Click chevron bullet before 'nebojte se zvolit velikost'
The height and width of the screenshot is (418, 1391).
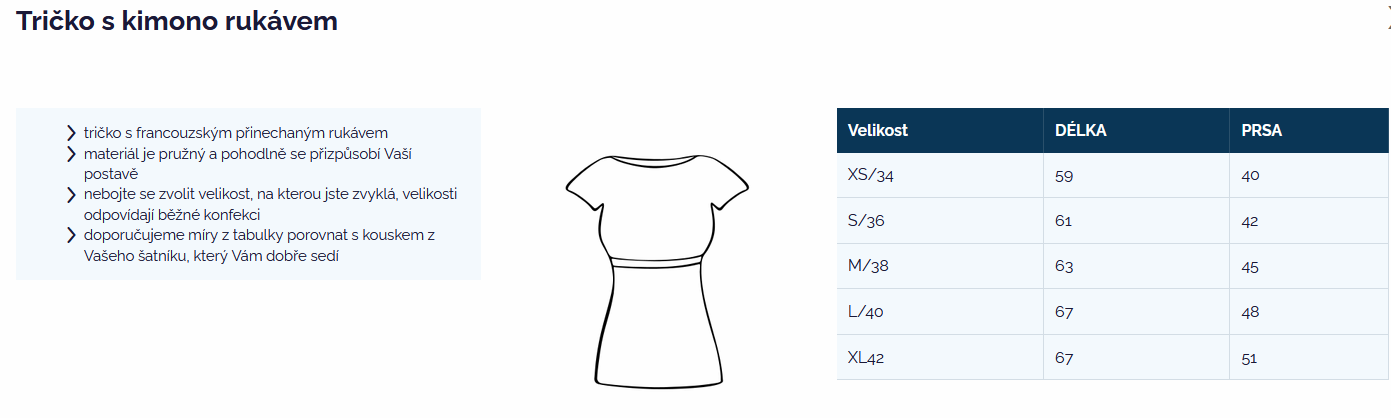pyautogui.click(x=71, y=194)
